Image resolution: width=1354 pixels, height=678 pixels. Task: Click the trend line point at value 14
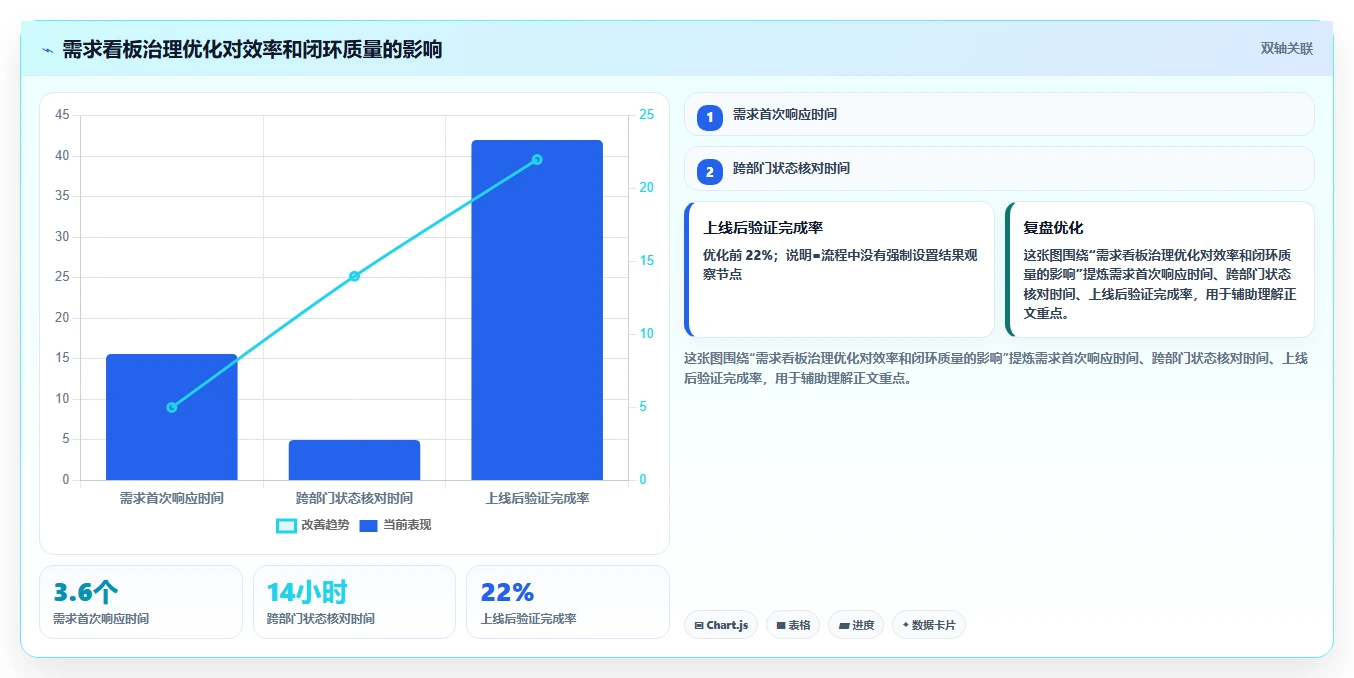coord(354,276)
